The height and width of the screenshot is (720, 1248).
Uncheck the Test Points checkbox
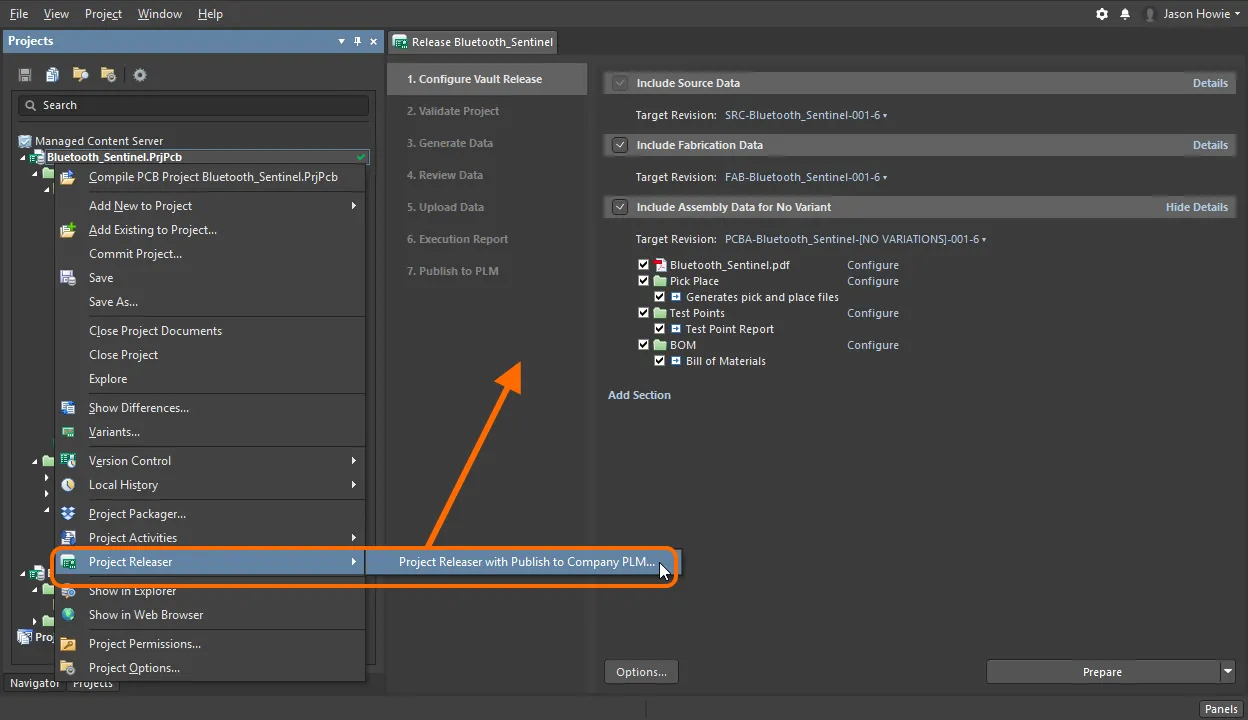click(x=644, y=313)
